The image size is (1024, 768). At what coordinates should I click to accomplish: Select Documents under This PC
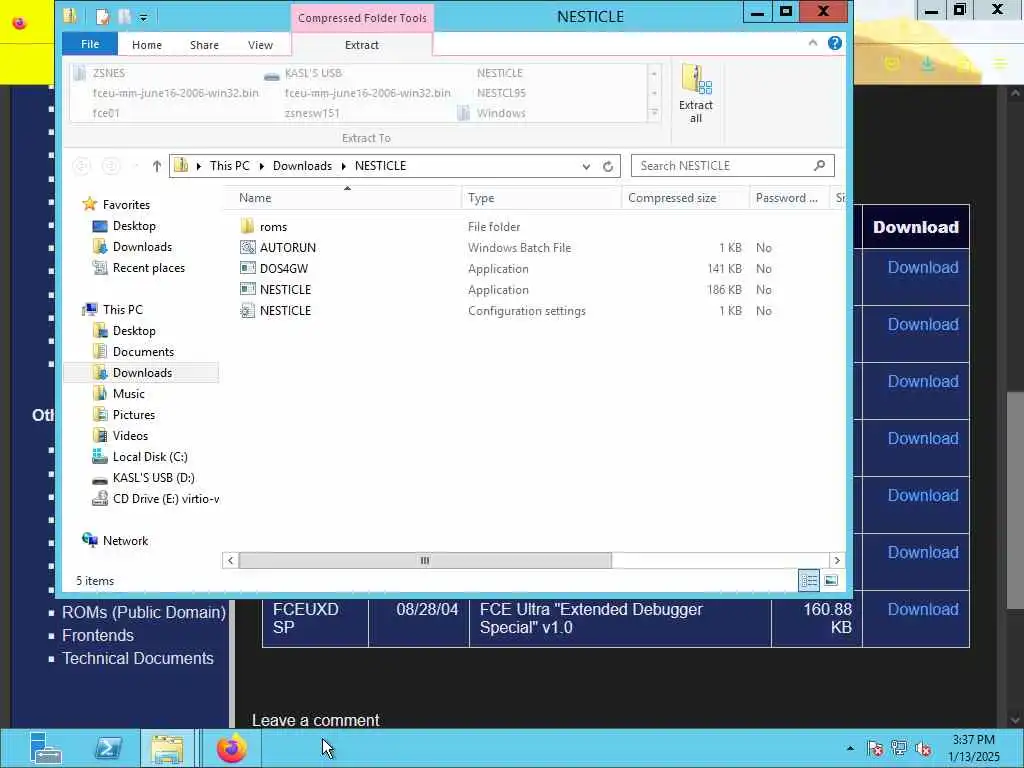coord(143,351)
